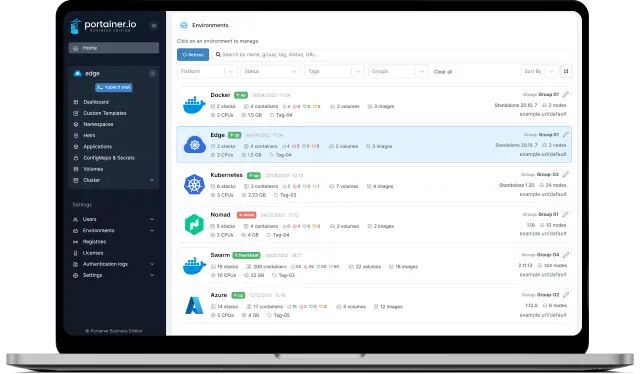Click the Environments header icon
This screenshot has width=640, height=374.
click(x=184, y=25)
